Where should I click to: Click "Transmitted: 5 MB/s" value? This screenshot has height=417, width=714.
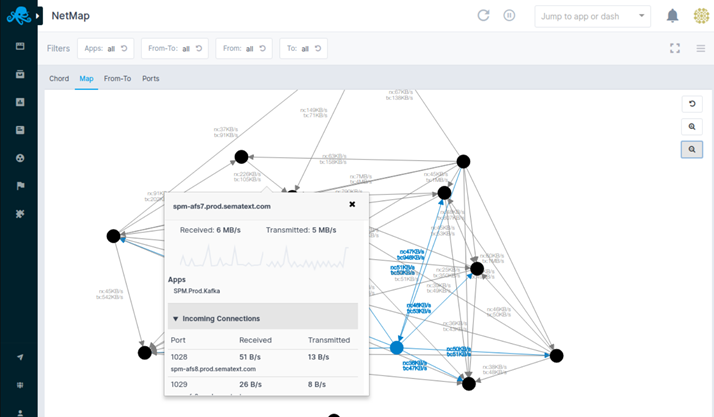301,230
